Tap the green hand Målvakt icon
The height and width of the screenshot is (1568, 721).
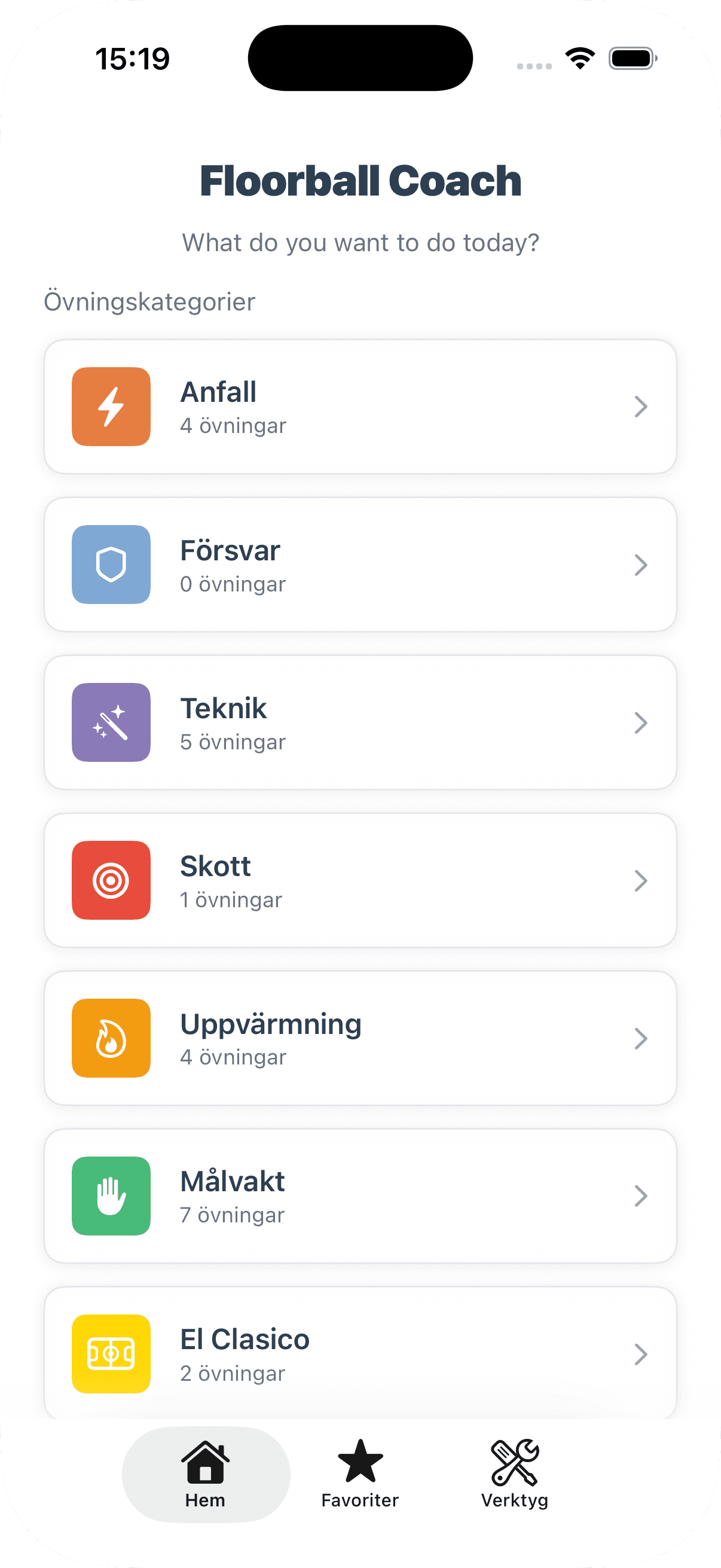click(x=111, y=1195)
